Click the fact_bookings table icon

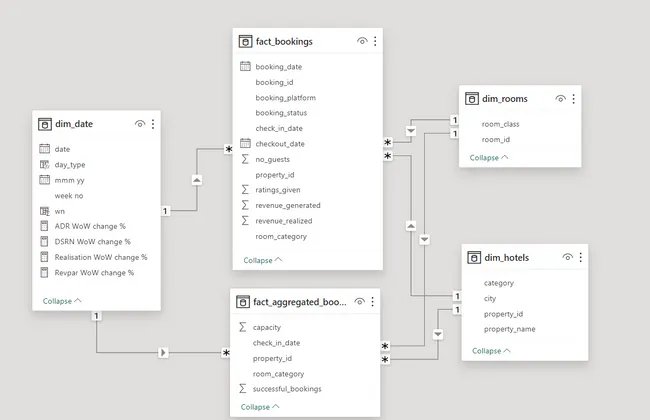coord(245,41)
